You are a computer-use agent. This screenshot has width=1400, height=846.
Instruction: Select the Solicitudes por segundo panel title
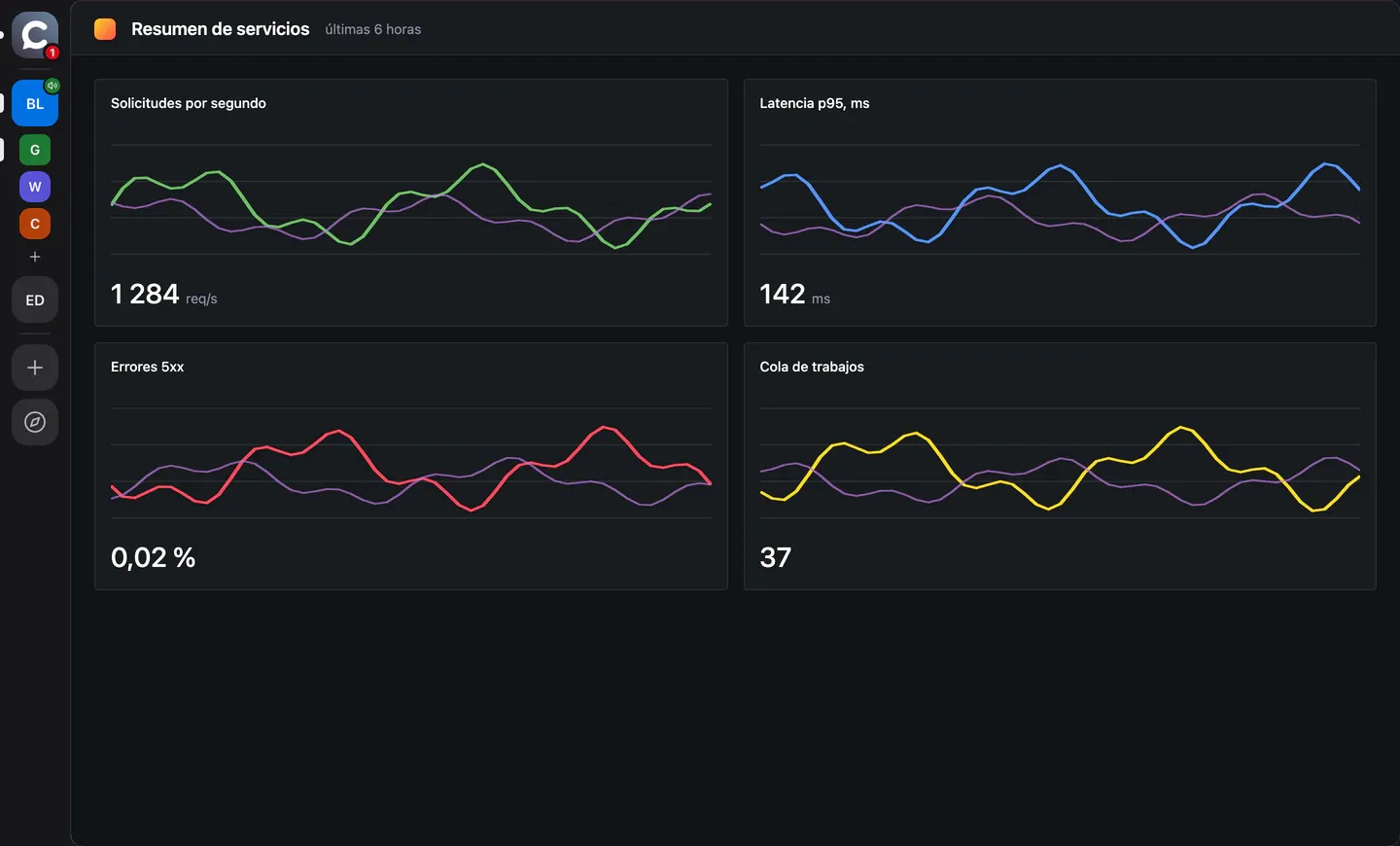tap(189, 103)
